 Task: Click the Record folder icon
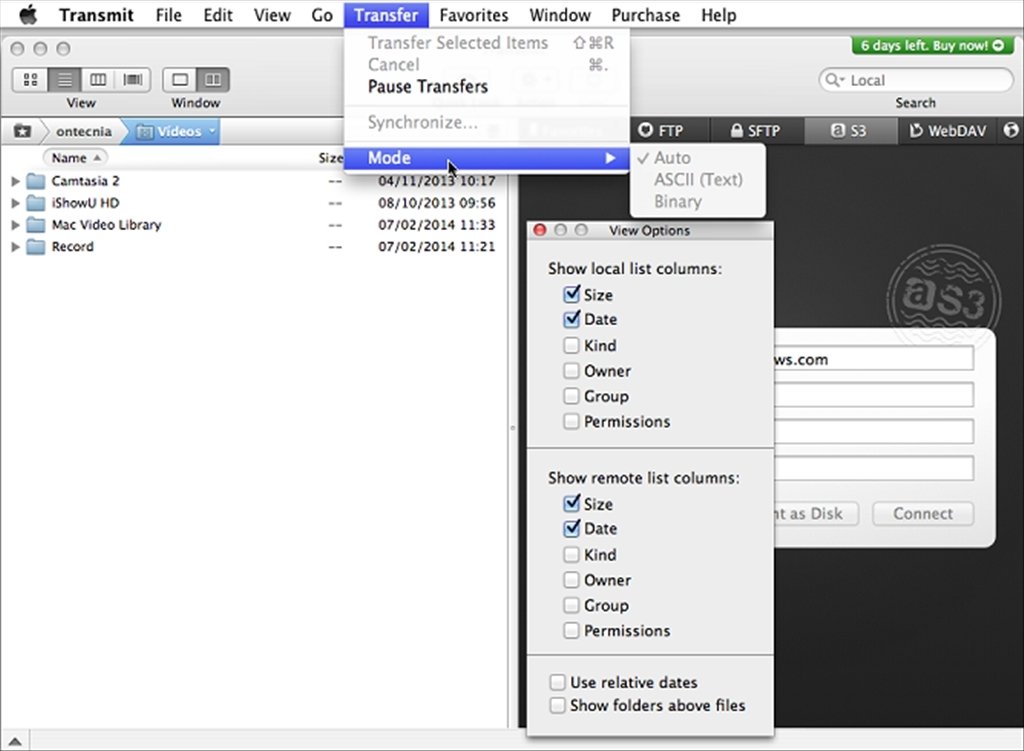coord(35,247)
